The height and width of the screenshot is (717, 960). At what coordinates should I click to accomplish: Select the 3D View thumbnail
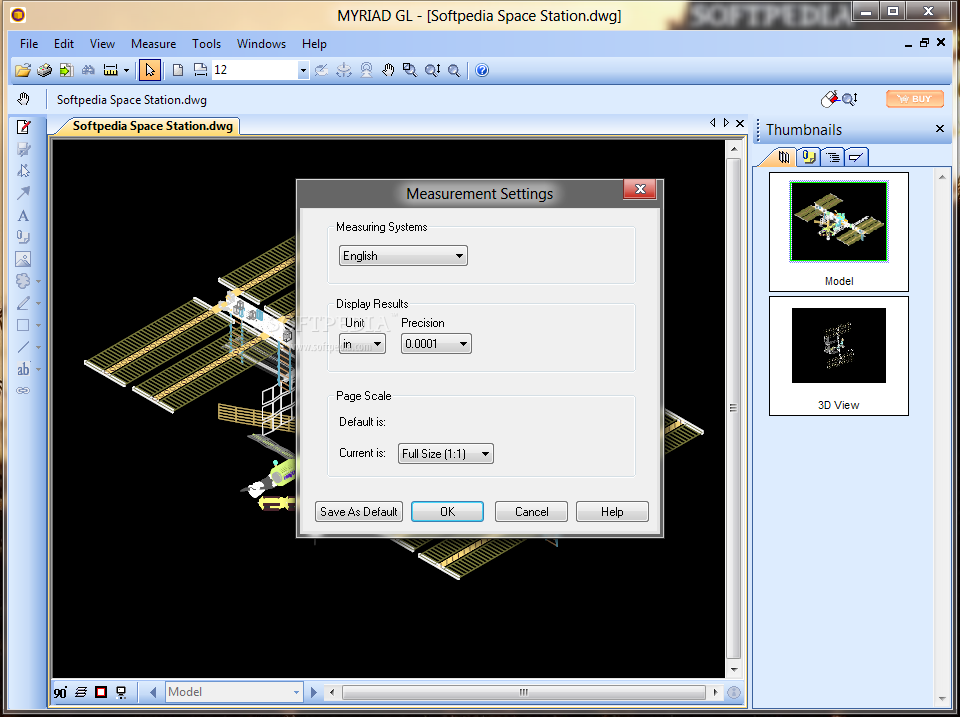point(838,356)
